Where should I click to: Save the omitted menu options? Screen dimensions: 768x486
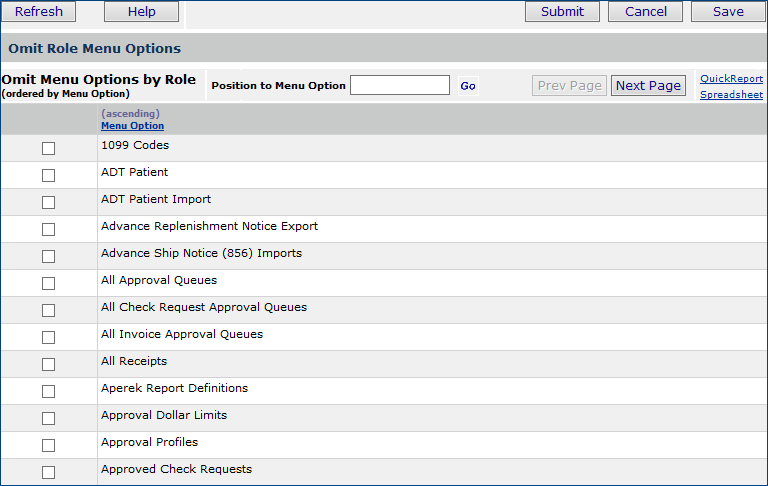[x=728, y=12]
